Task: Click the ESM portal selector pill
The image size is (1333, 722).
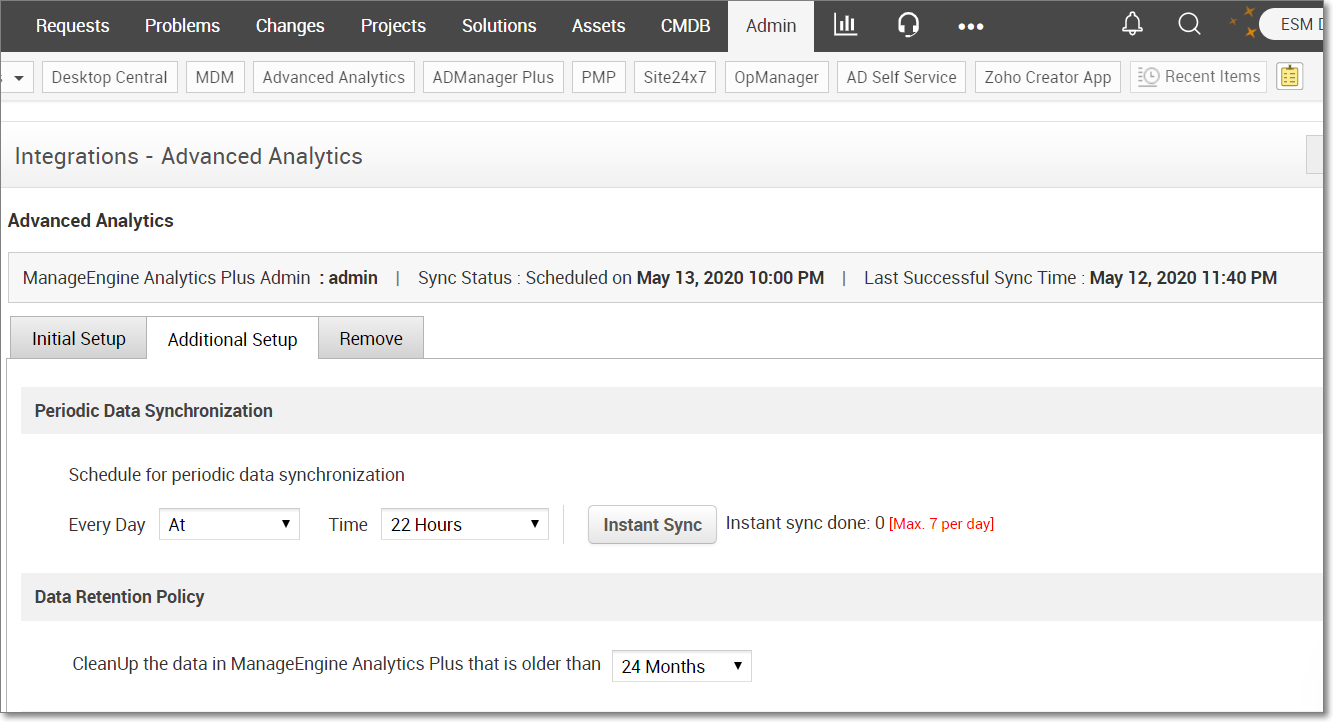Action: [x=1296, y=25]
